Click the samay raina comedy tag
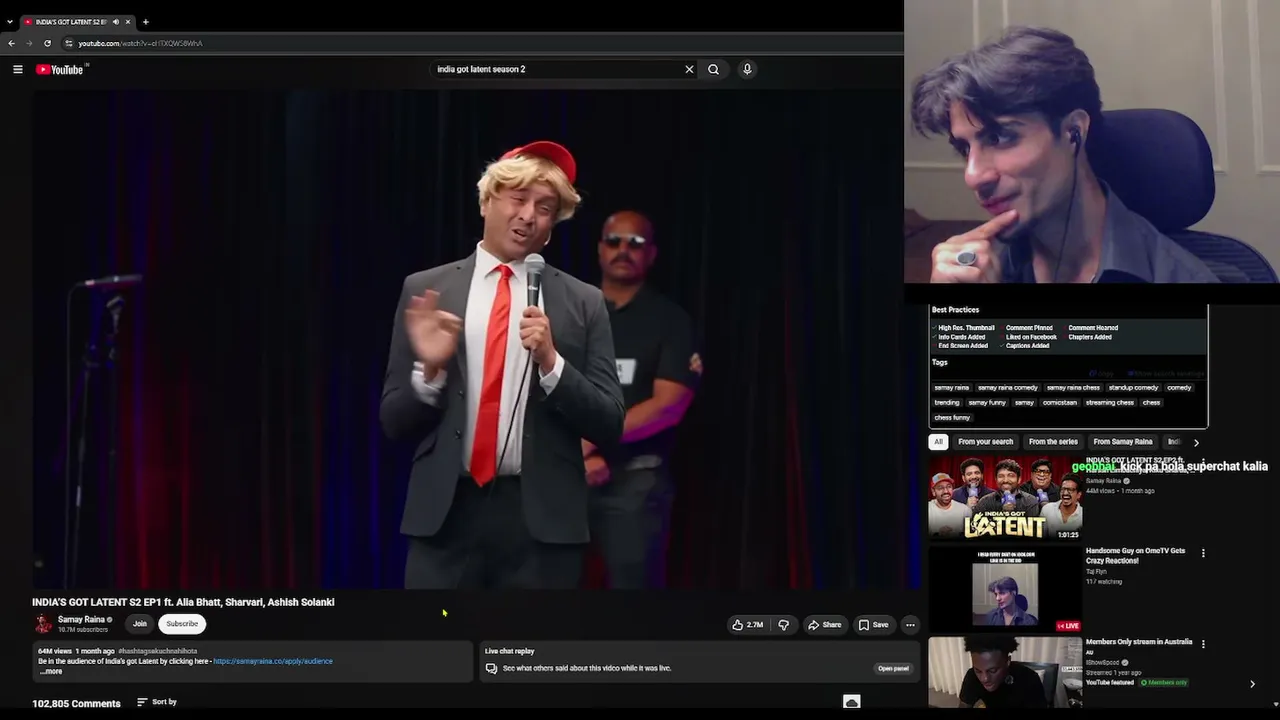 click(1008, 388)
